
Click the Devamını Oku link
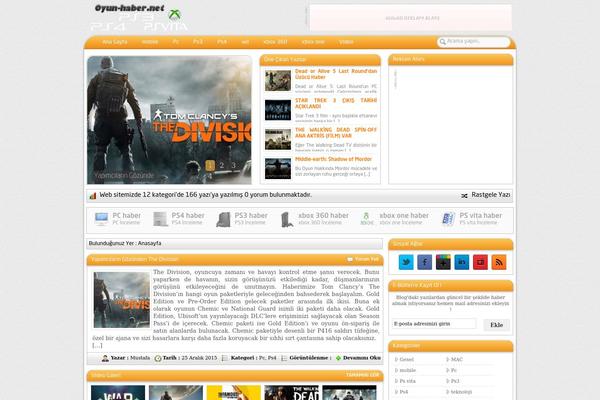coord(362,358)
